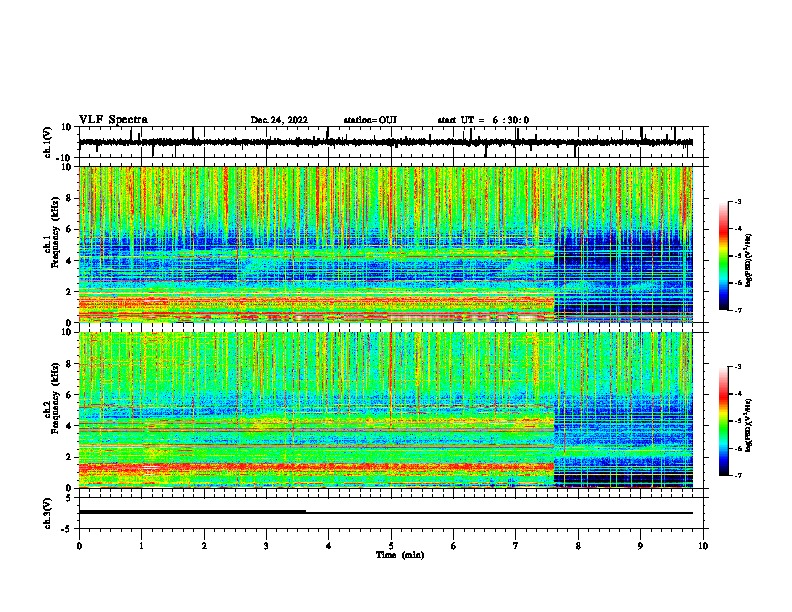The width and height of the screenshot is (792, 612).
Task: Click the time axis tick label "5"
Action: [x=391, y=545]
